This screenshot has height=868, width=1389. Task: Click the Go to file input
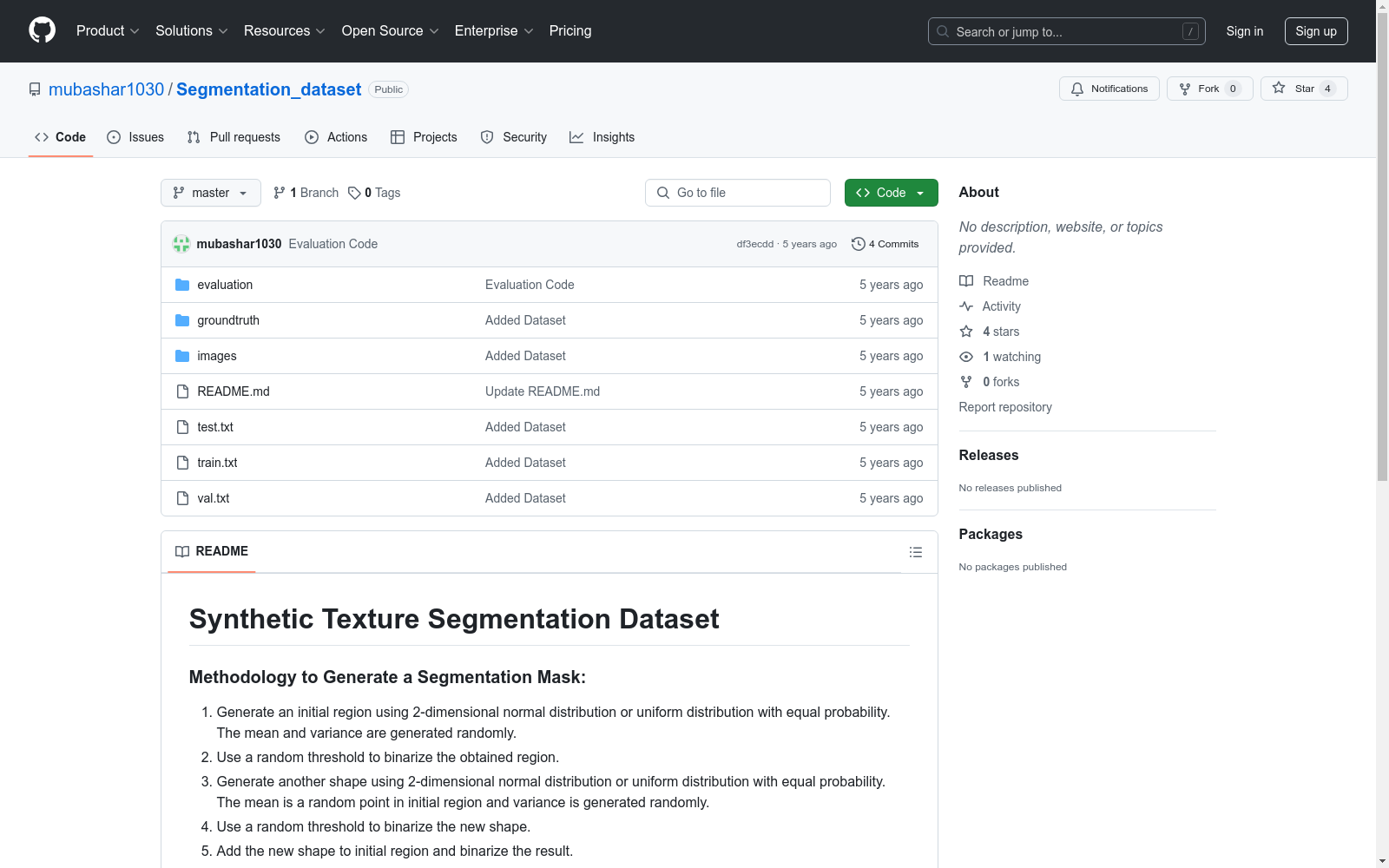coord(738,193)
